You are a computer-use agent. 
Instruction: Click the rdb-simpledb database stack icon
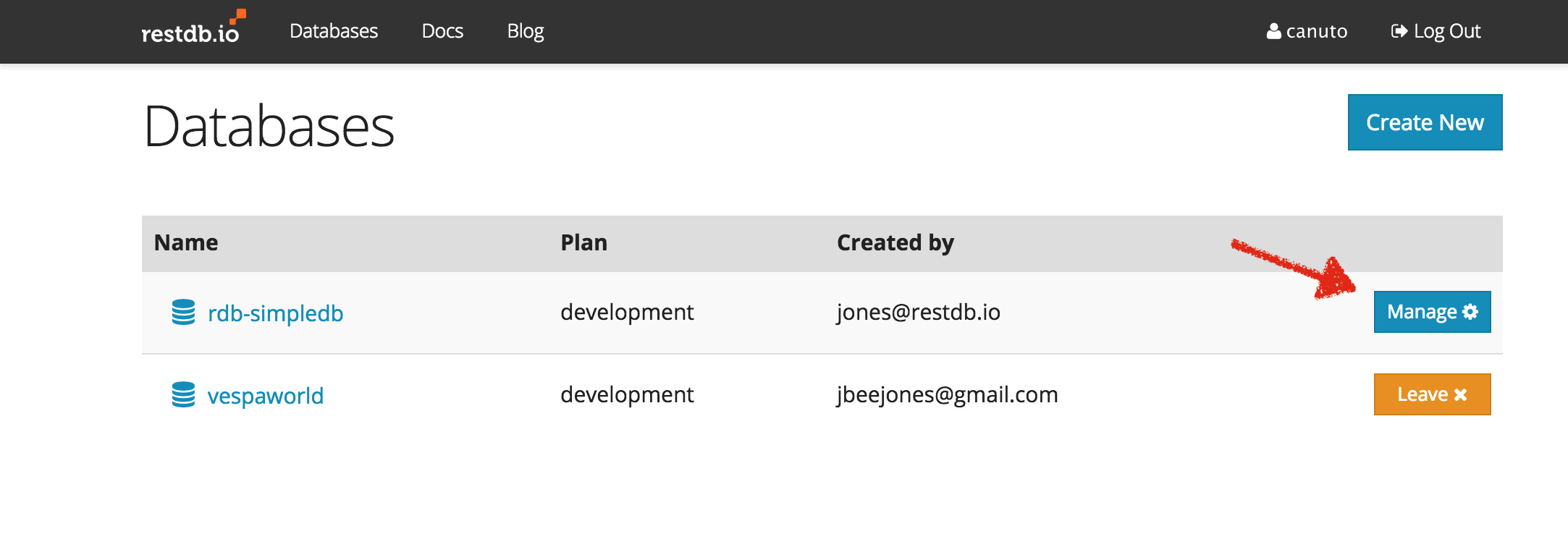pos(183,313)
